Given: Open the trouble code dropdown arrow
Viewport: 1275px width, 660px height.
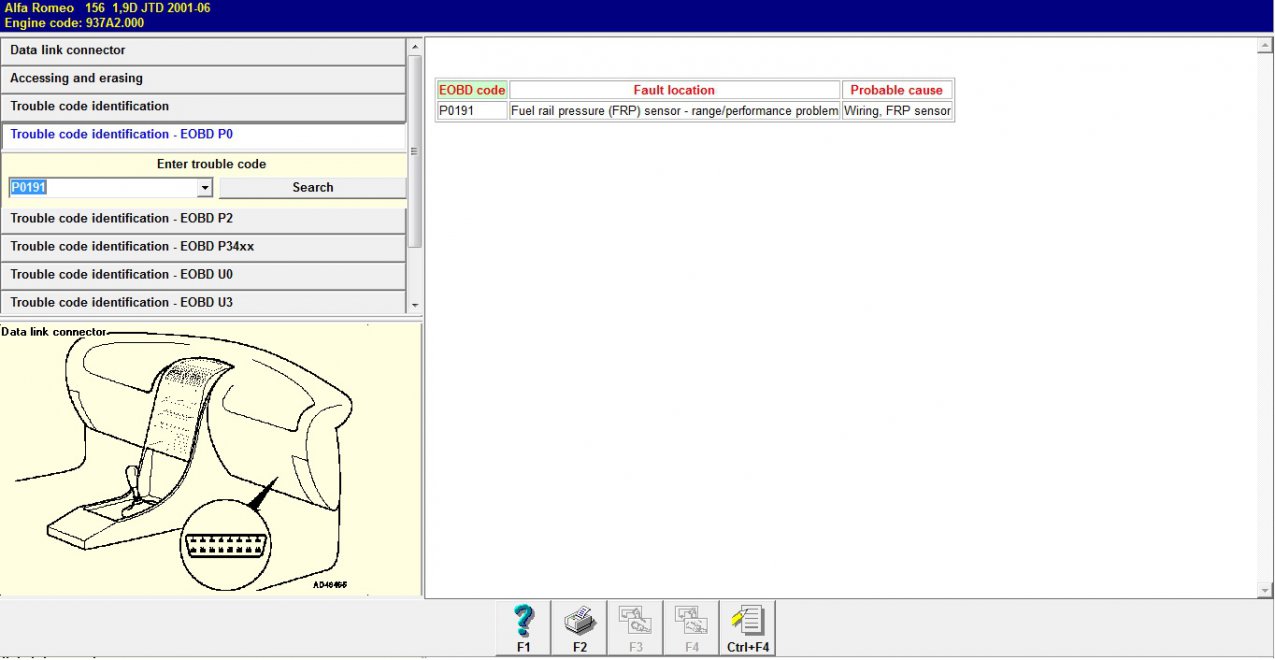Looking at the screenshot, I should (x=205, y=188).
